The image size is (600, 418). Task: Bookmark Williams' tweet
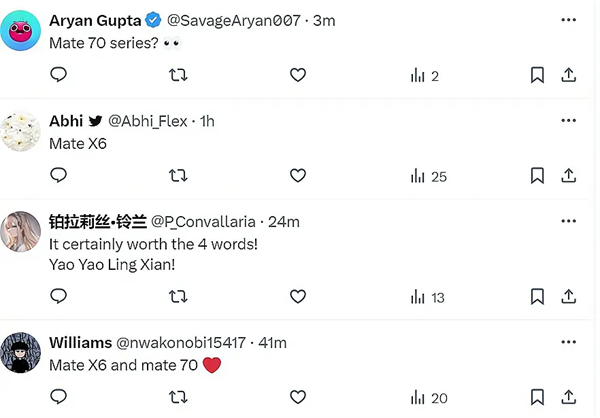pyautogui.click(x=537, y=397)
